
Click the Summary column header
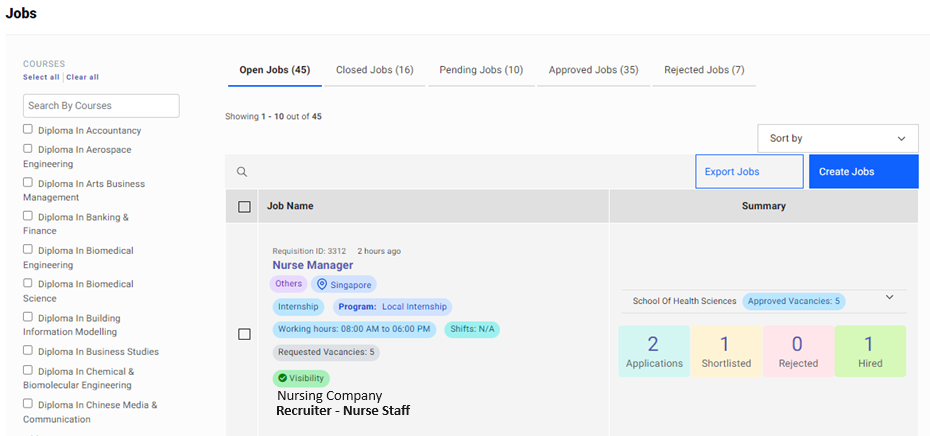pos(763,206)
